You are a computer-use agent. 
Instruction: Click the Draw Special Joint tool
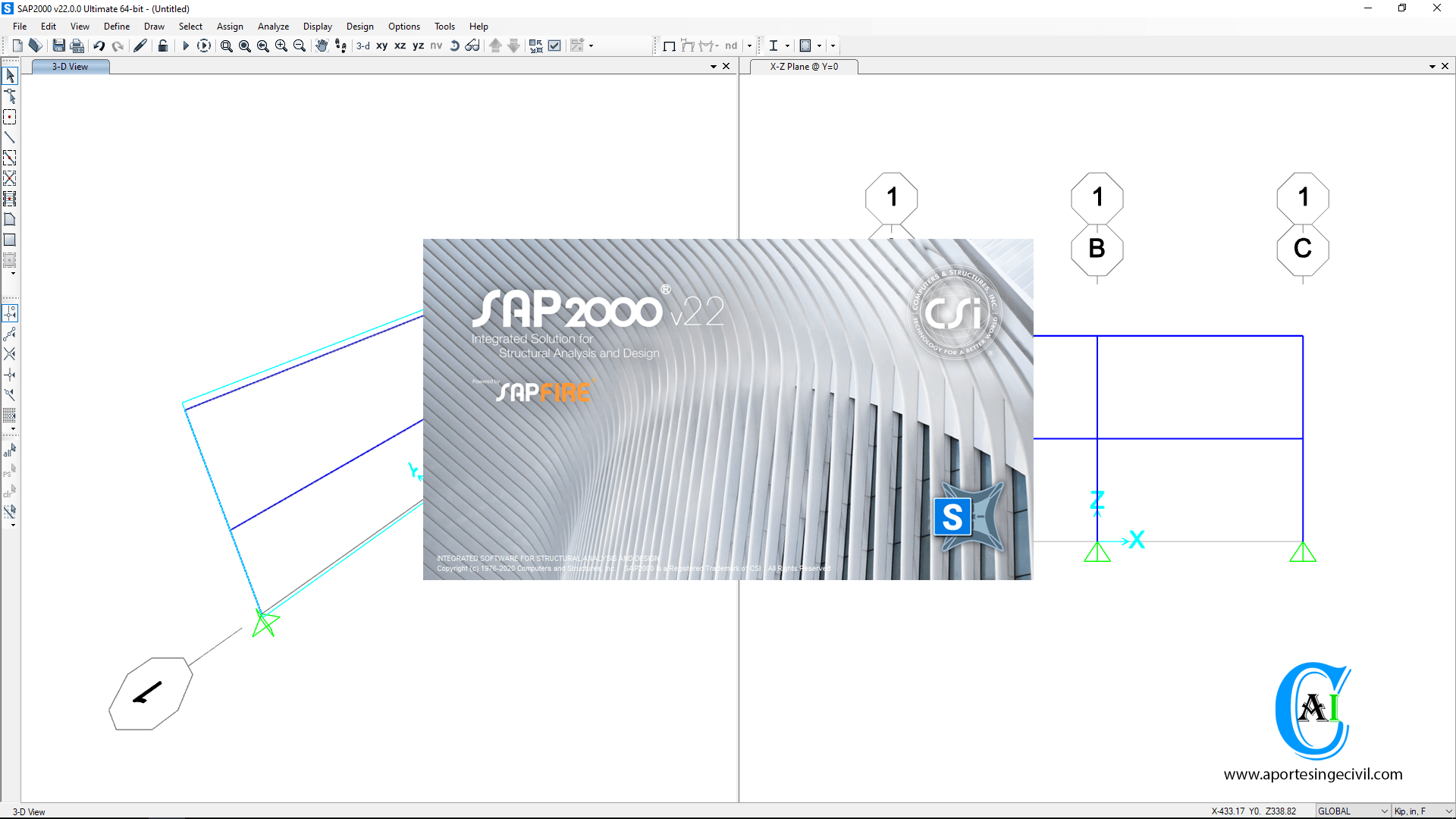coord(10,117)
